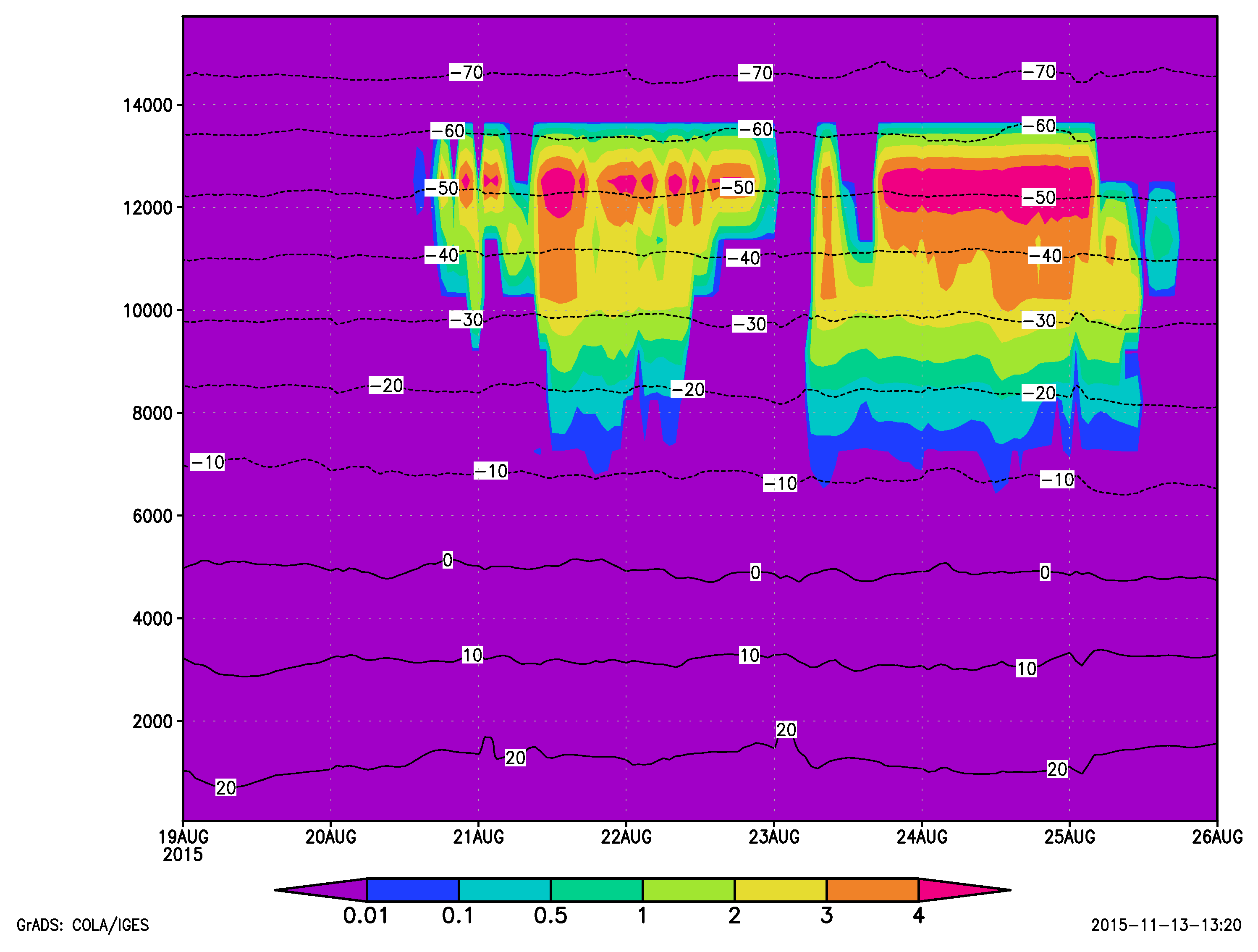Select the yellow-green colorbar swatch
The width and height of the screenshot is (1258, 952).
[x=689, y=890]
